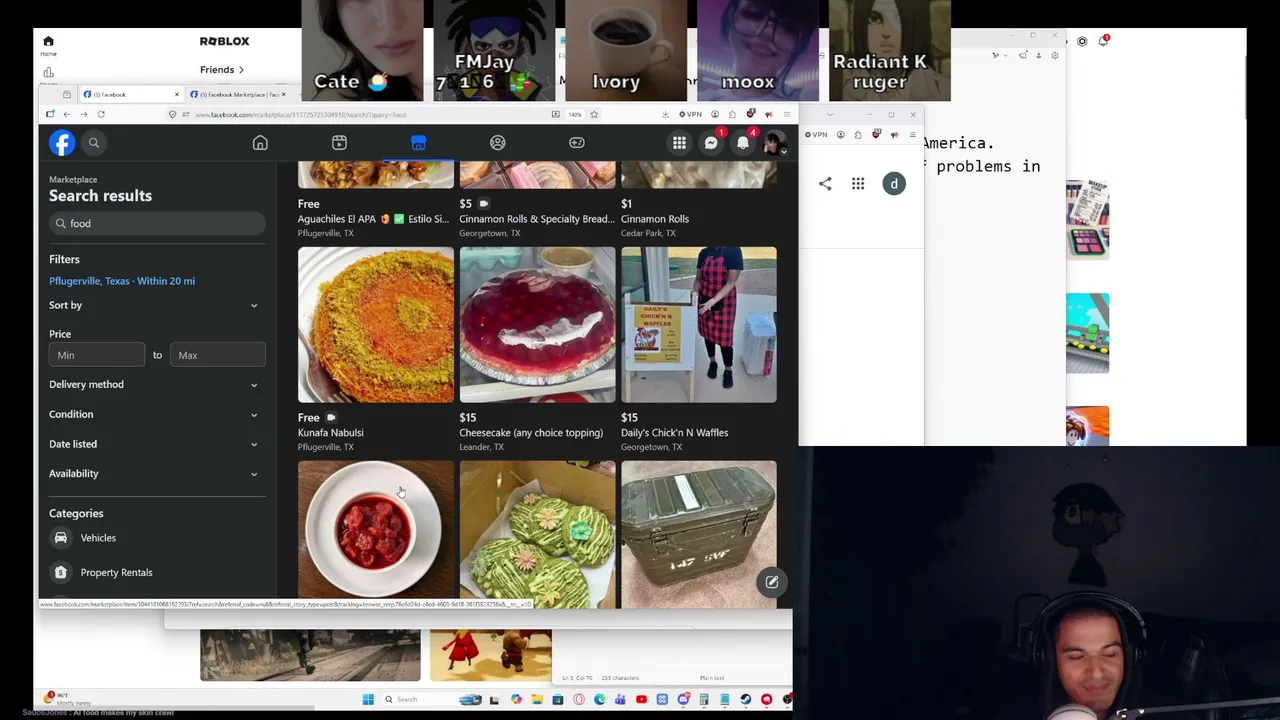
Task: Open the Facebook Groups icon
Action: [x=497, y=143]
